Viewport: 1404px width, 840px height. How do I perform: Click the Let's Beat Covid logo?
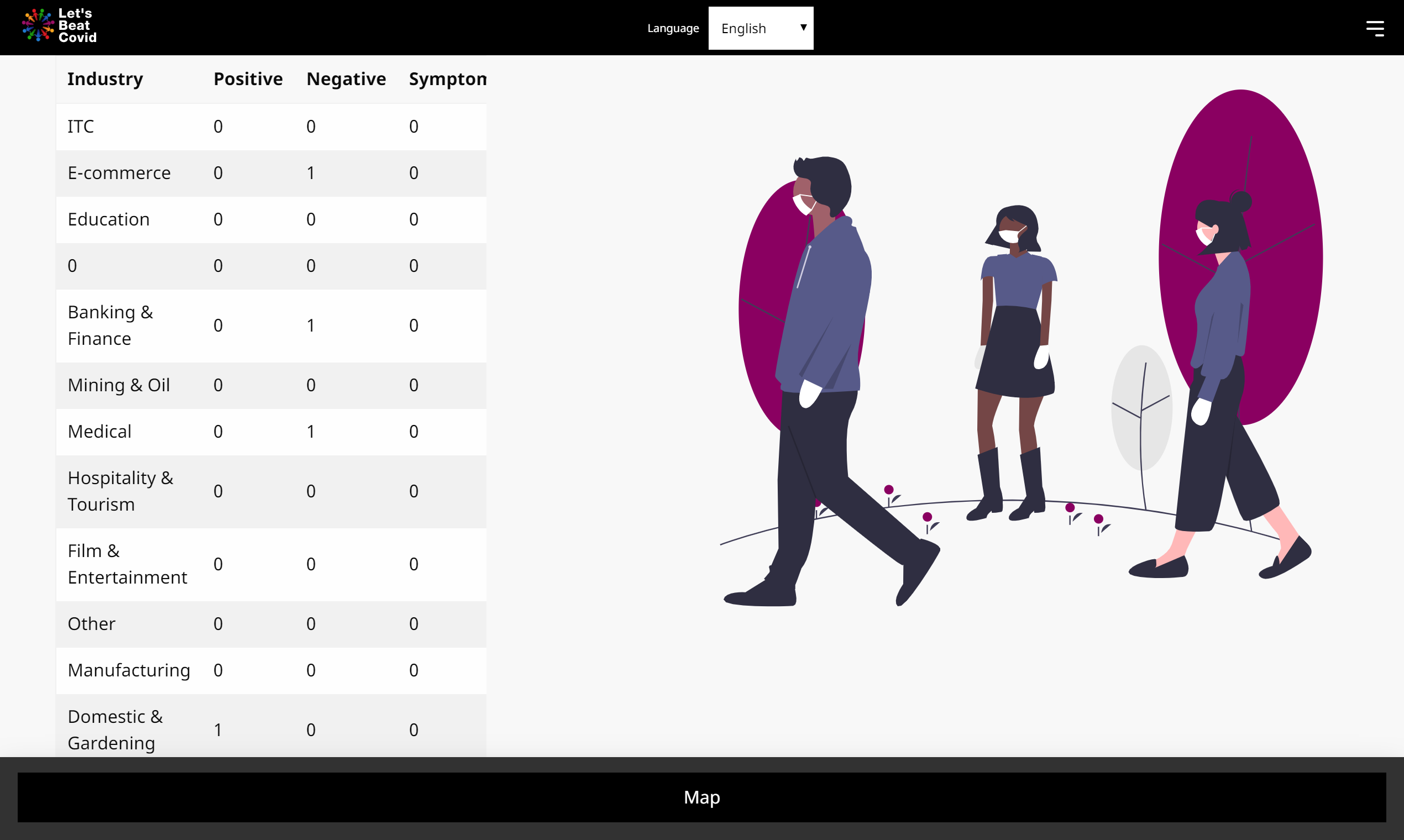[60, 25]
